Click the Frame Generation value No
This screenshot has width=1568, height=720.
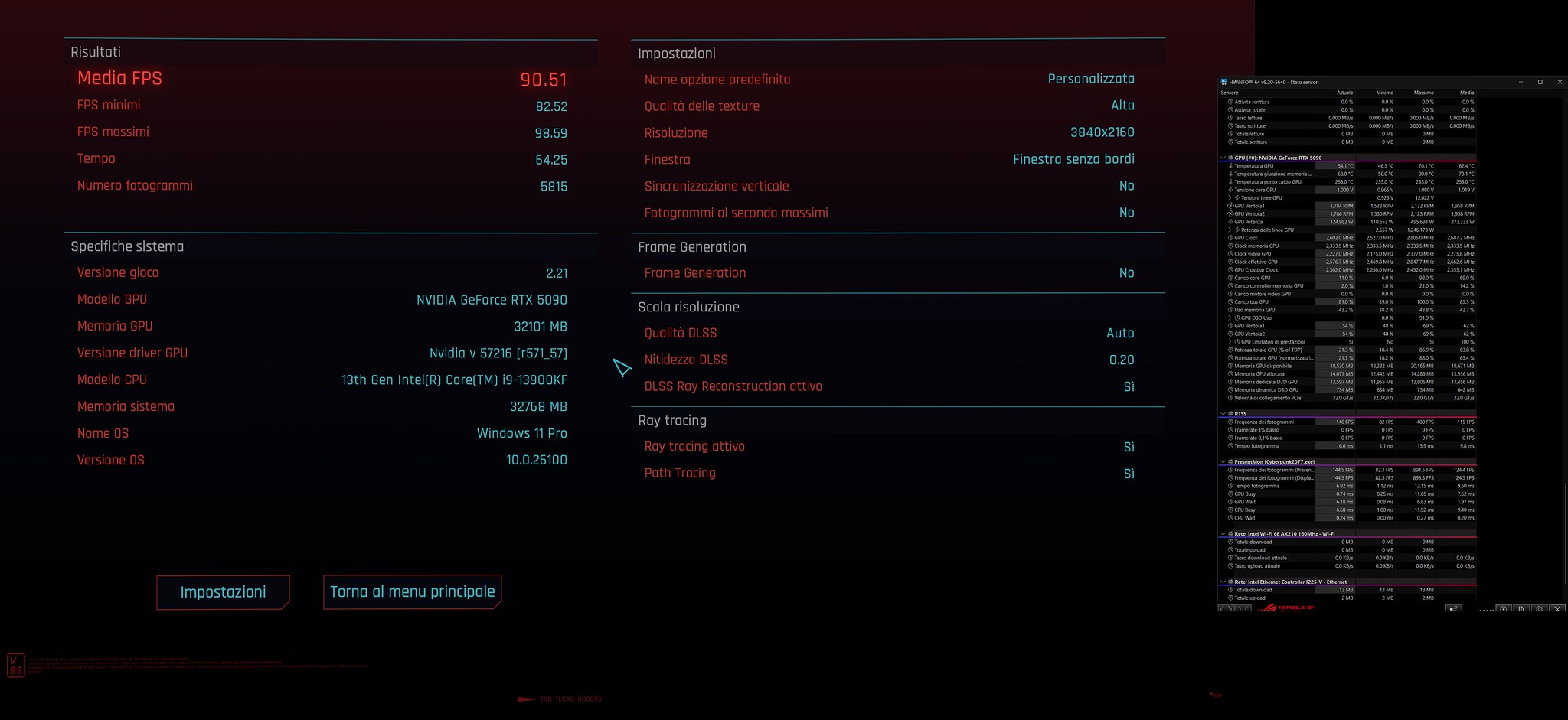coord(1127,273)
